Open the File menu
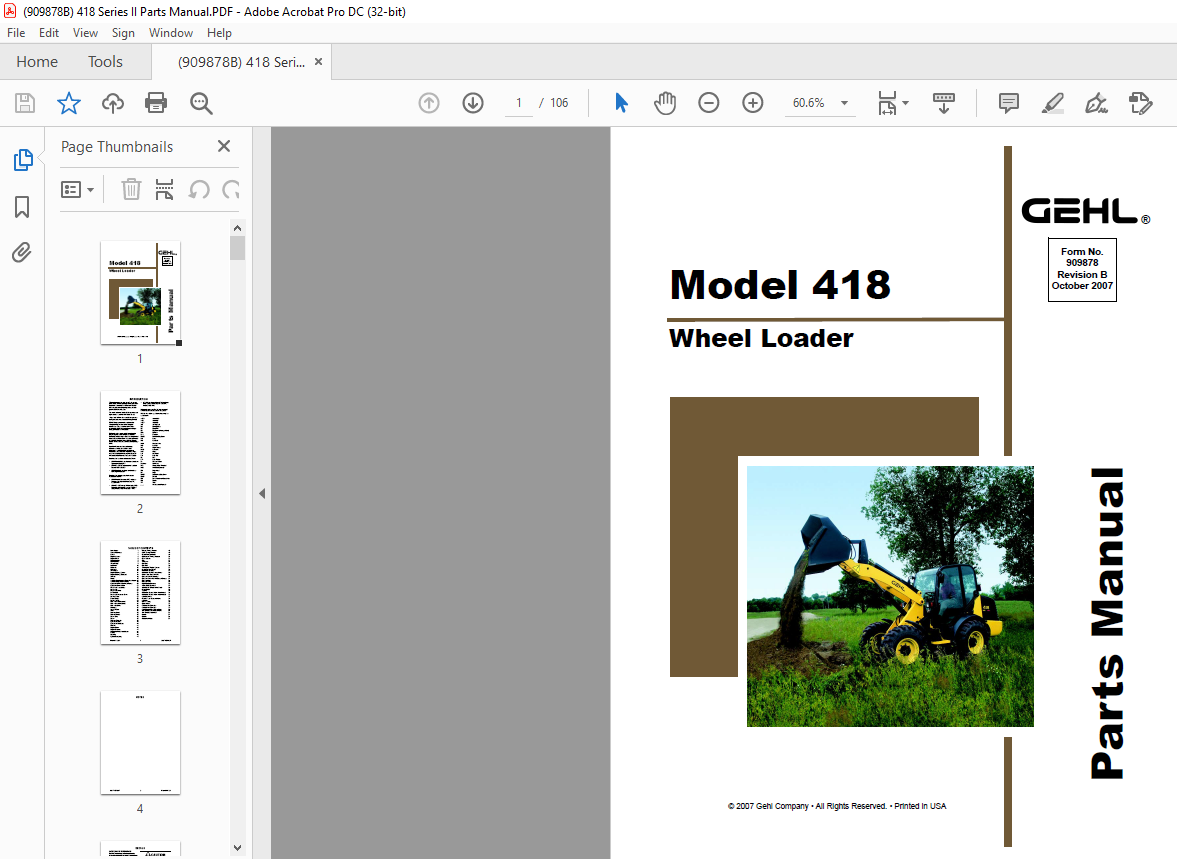 [16, 33]
